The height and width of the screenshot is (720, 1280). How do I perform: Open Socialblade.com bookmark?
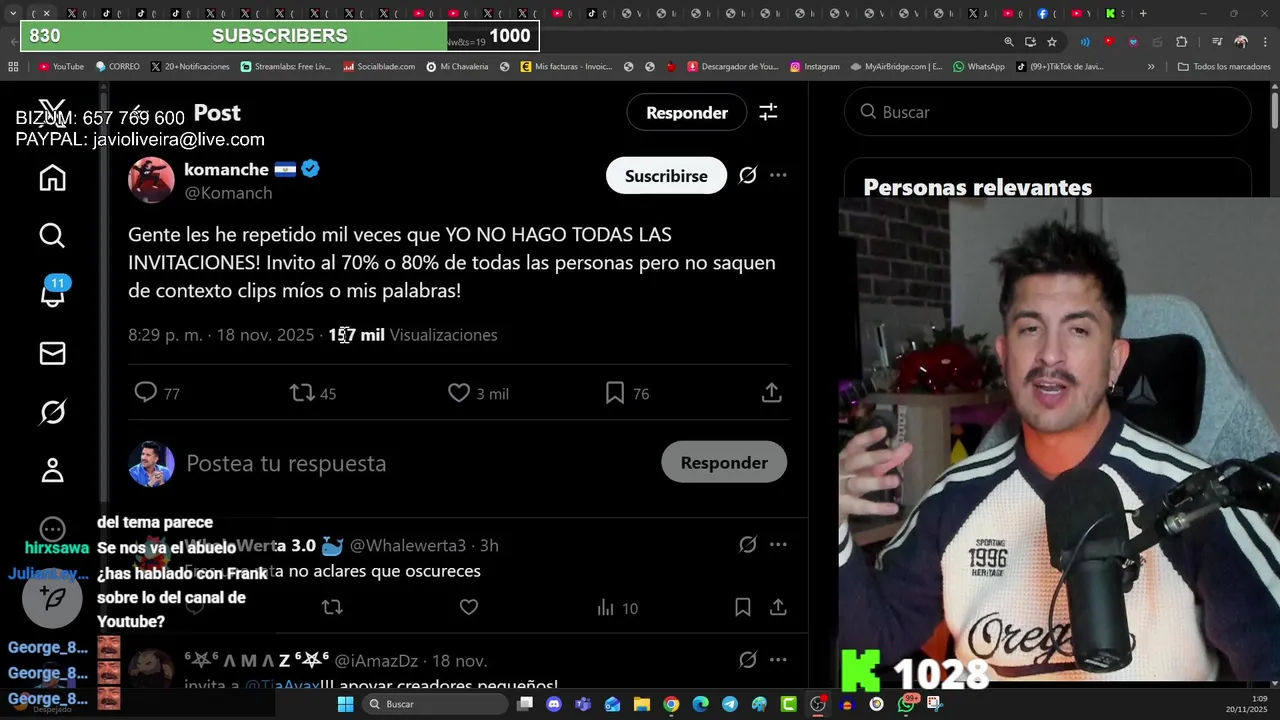point(379,67)
